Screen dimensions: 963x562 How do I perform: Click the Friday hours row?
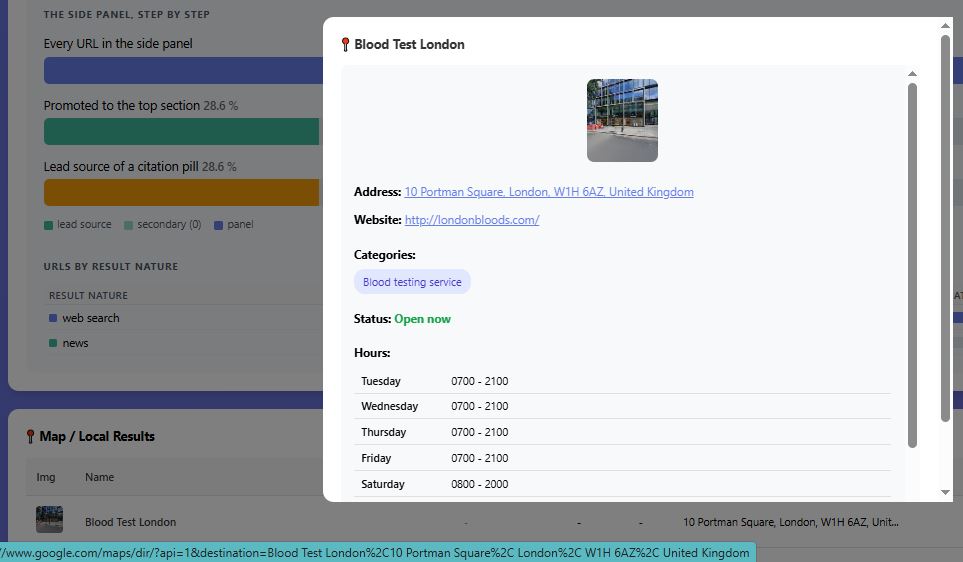click(x=622, y=458)
